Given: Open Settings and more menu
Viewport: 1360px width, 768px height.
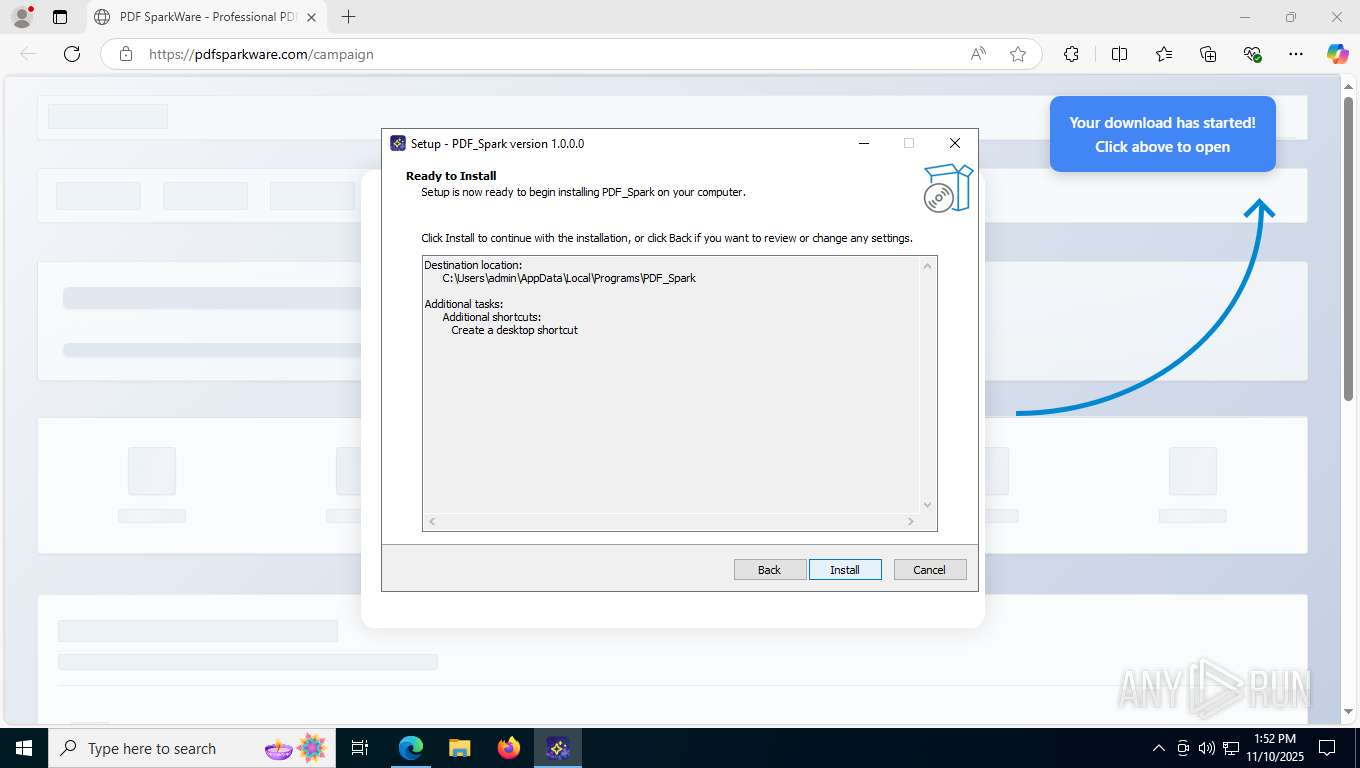Looking at the screenshot, I should 1296,54.
